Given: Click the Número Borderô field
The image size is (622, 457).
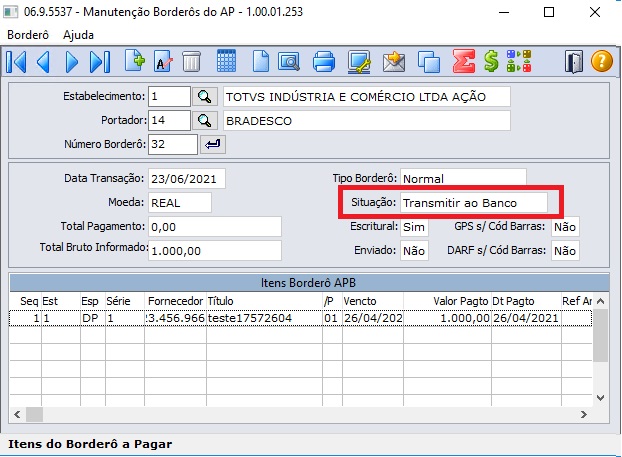Looking at the screenshot, I should pyautogui.click(x=173, y=144).
